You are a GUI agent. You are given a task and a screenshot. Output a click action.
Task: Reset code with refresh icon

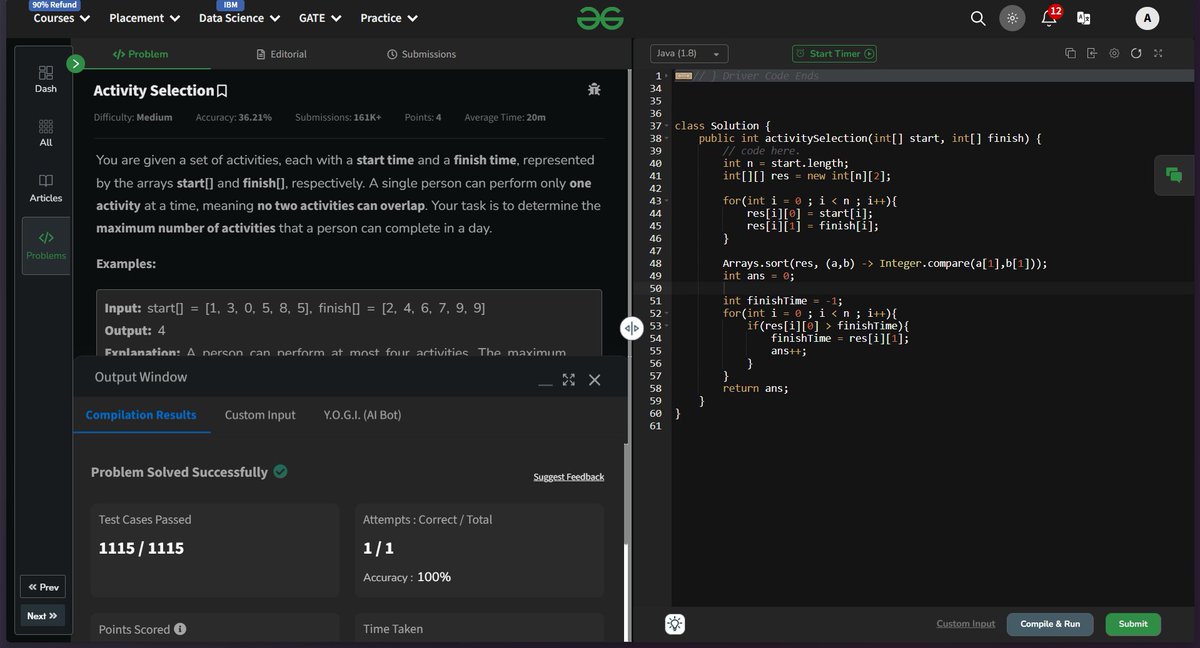[x=1136, y=53]
